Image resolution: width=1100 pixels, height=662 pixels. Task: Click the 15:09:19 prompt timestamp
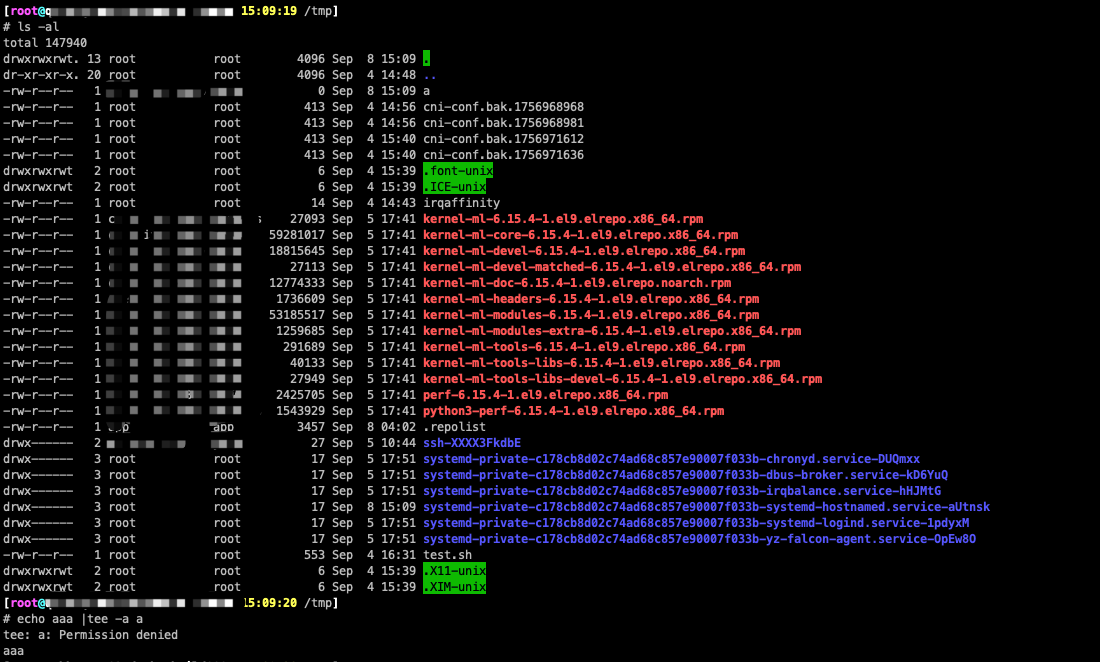click(269, 11)
